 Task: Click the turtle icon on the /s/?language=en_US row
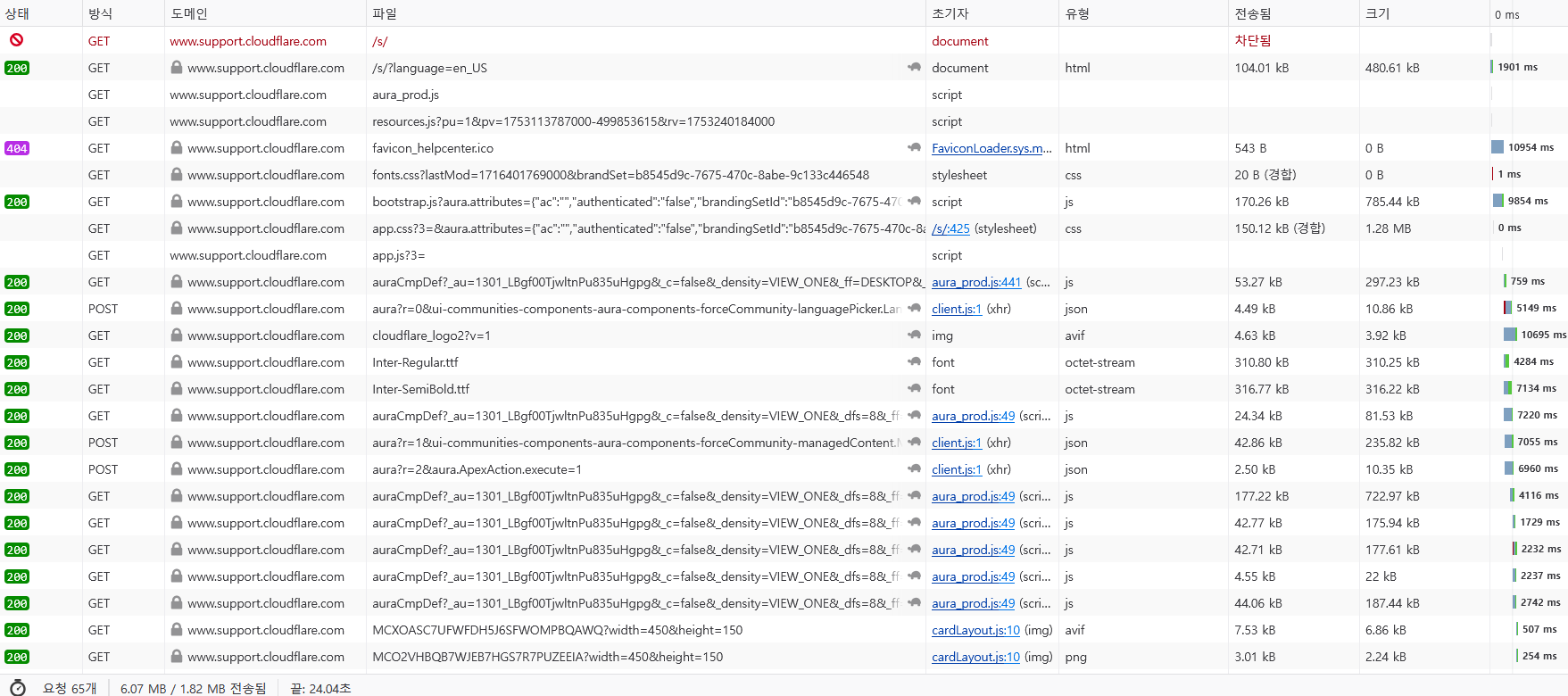pyautogui.click(x=914, y=68)
